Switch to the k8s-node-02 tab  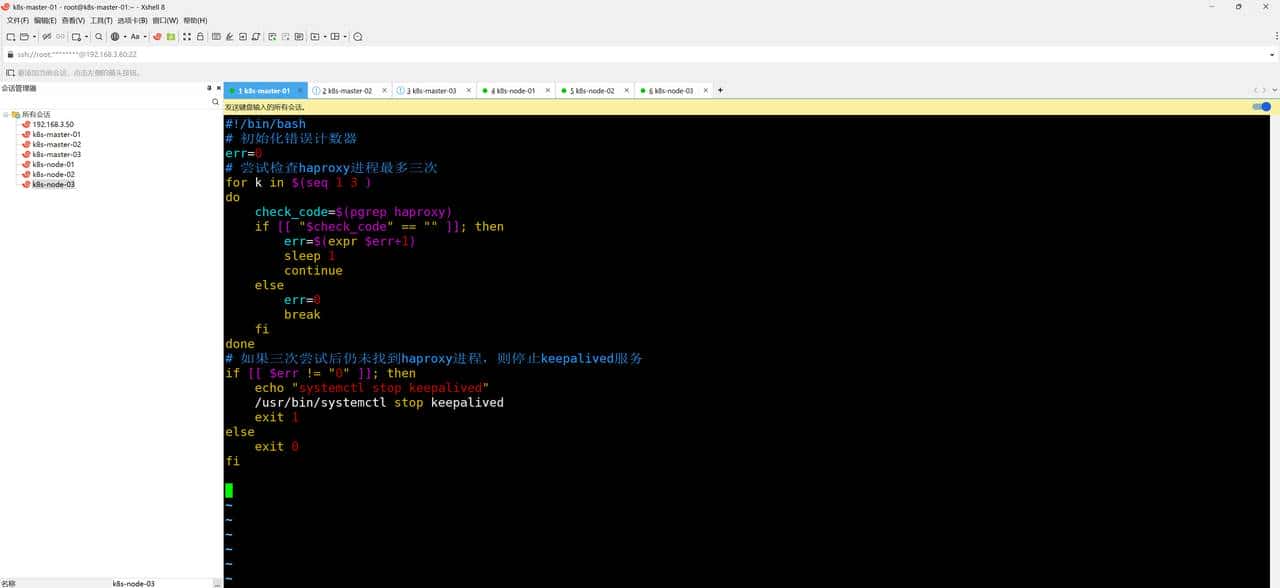click(x=593, y=90)
